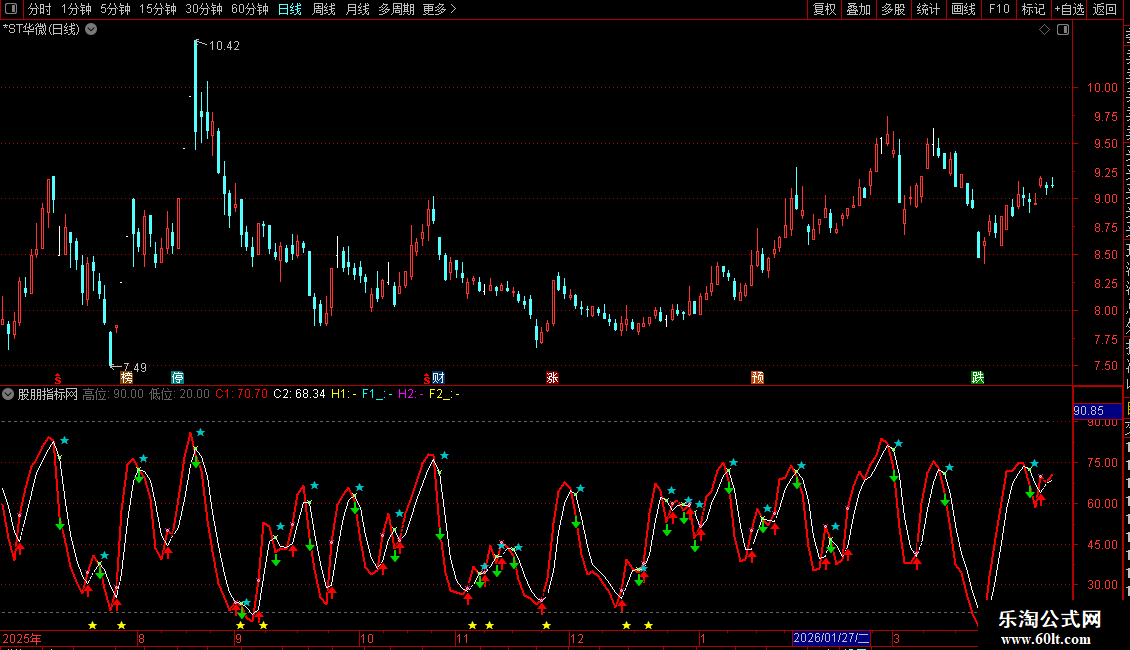1130x650 pixels.
Task: Click the 2026/01/27/二 date marker
Action: point(832,638)
